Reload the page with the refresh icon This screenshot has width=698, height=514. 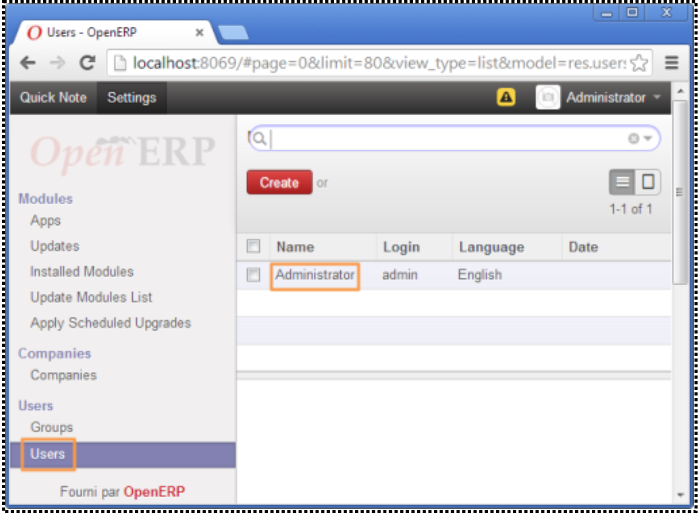tap(87, 63)
